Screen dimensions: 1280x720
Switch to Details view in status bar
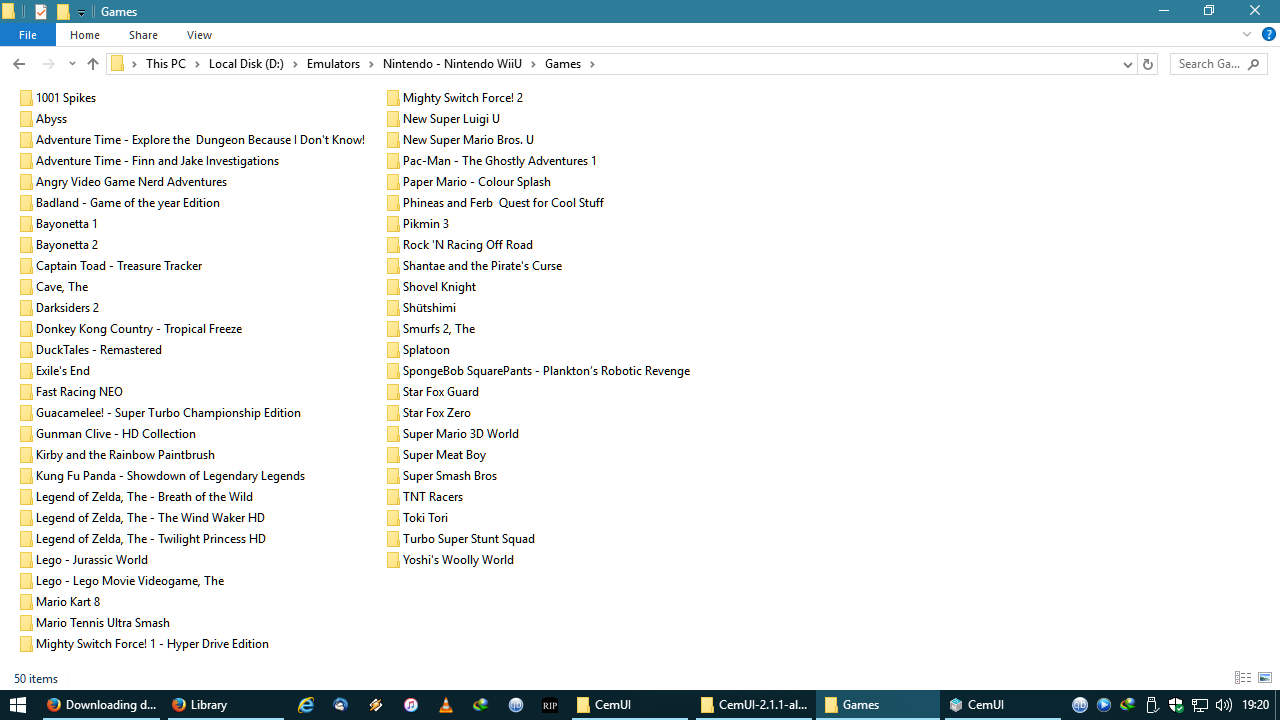(x=1243, y=678)
